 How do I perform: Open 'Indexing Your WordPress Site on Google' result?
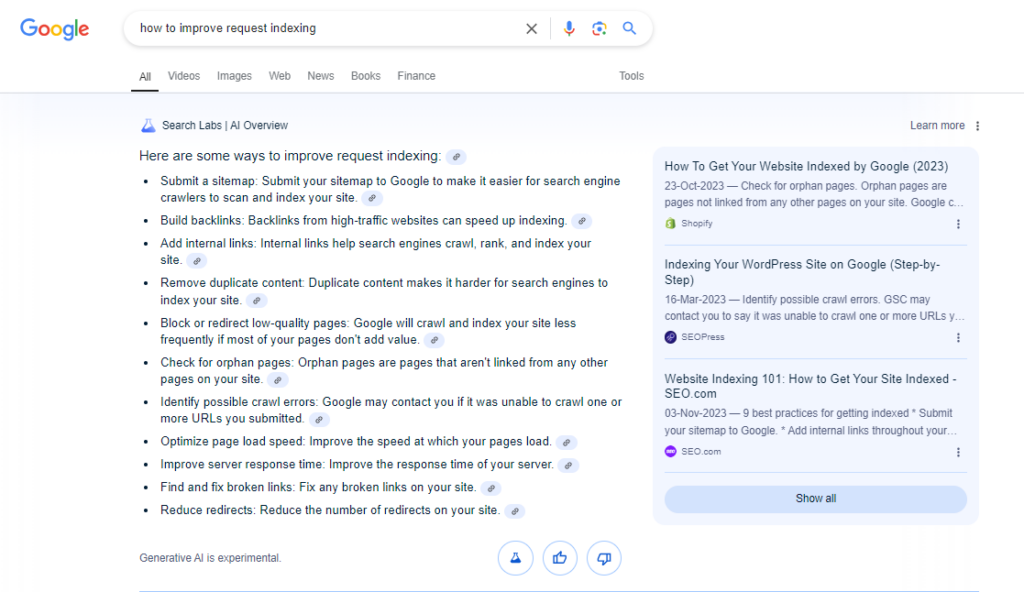point(802,272)
